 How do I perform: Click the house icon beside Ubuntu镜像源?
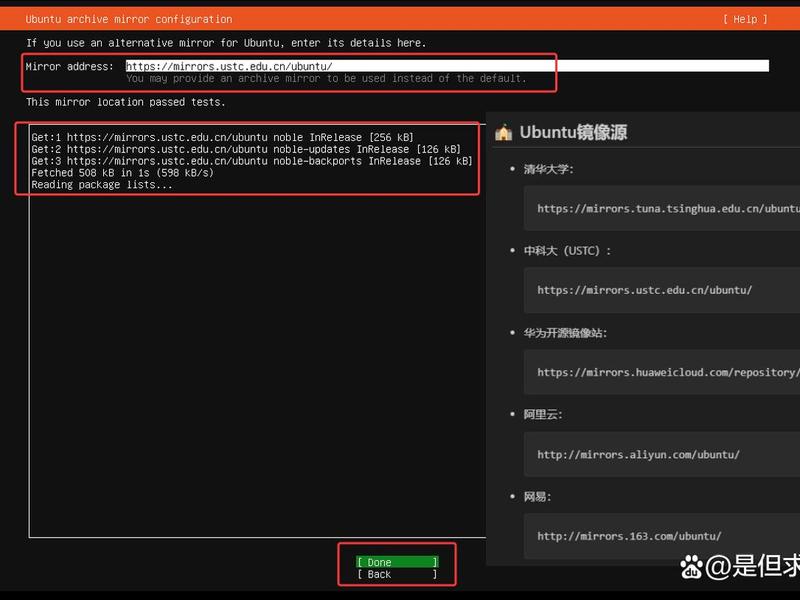(x=504, y=133)
